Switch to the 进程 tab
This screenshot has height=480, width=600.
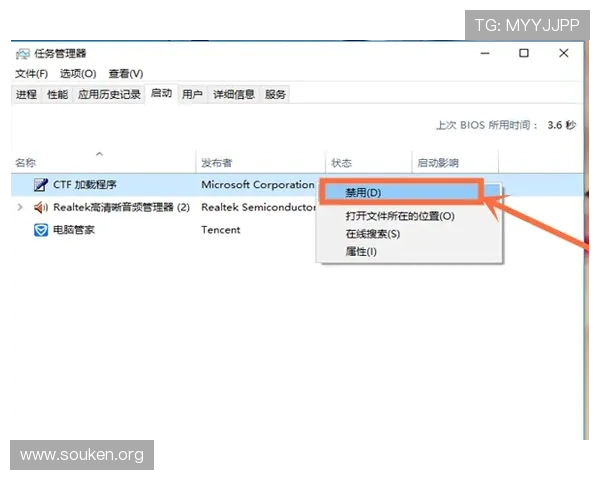click(26, 94)
